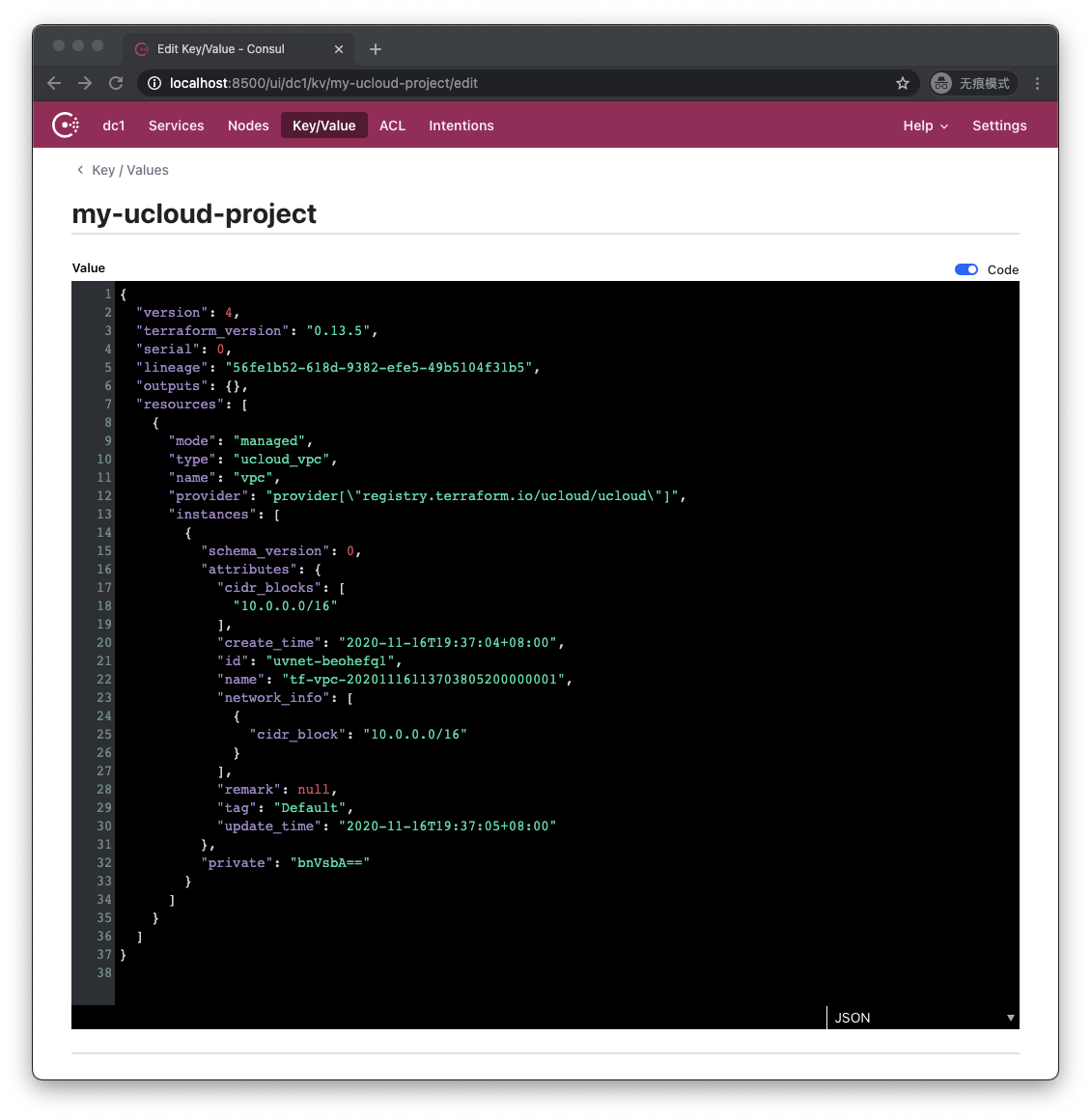Select the Key/Value nav item
Viewport: 1091px width, 1120px height.
(324, 125)
